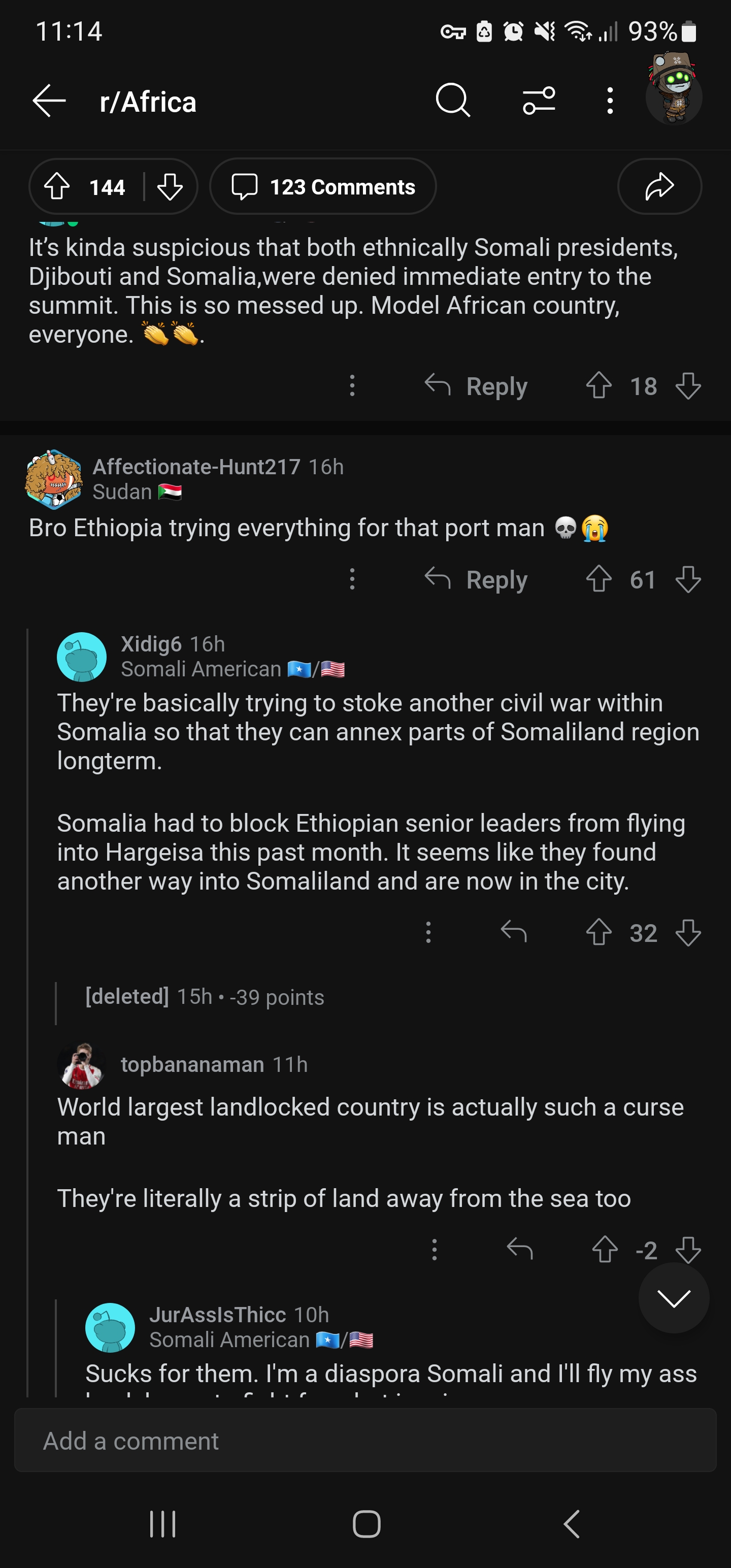Reply to Affectionate-Hunt217's comment
Screen dimensions: 731x1568
[476, 579]
